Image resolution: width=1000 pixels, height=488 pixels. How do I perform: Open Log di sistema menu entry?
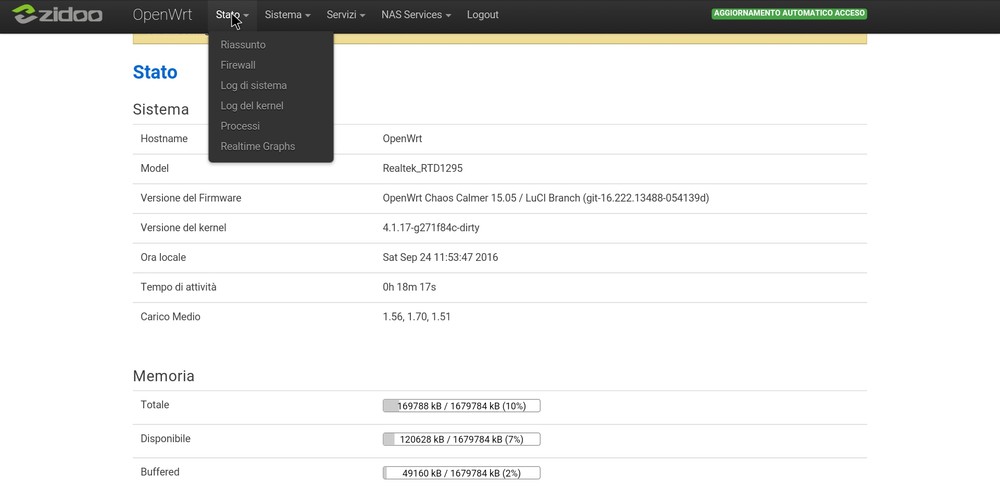[x=253, y=85]
